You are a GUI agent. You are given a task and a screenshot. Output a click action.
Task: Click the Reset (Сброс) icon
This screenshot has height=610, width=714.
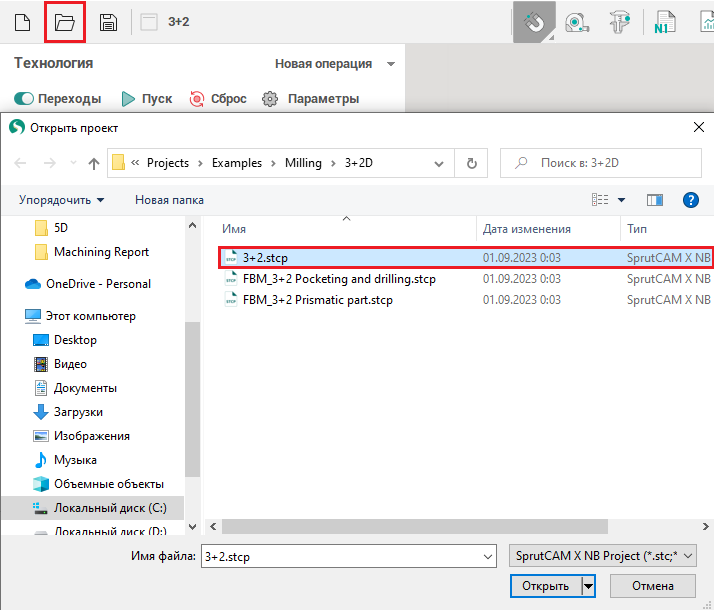click(197, 99)
